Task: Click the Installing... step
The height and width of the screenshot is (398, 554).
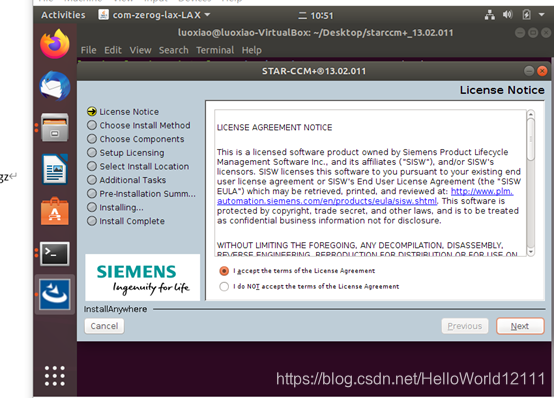Action: coord(116,207)
